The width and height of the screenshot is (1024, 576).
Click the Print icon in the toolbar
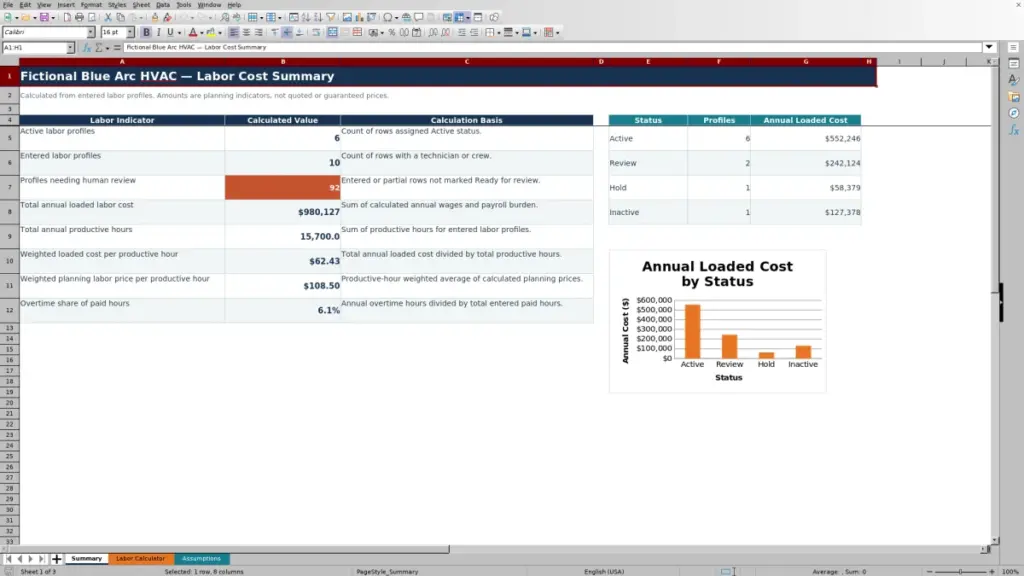79,18
